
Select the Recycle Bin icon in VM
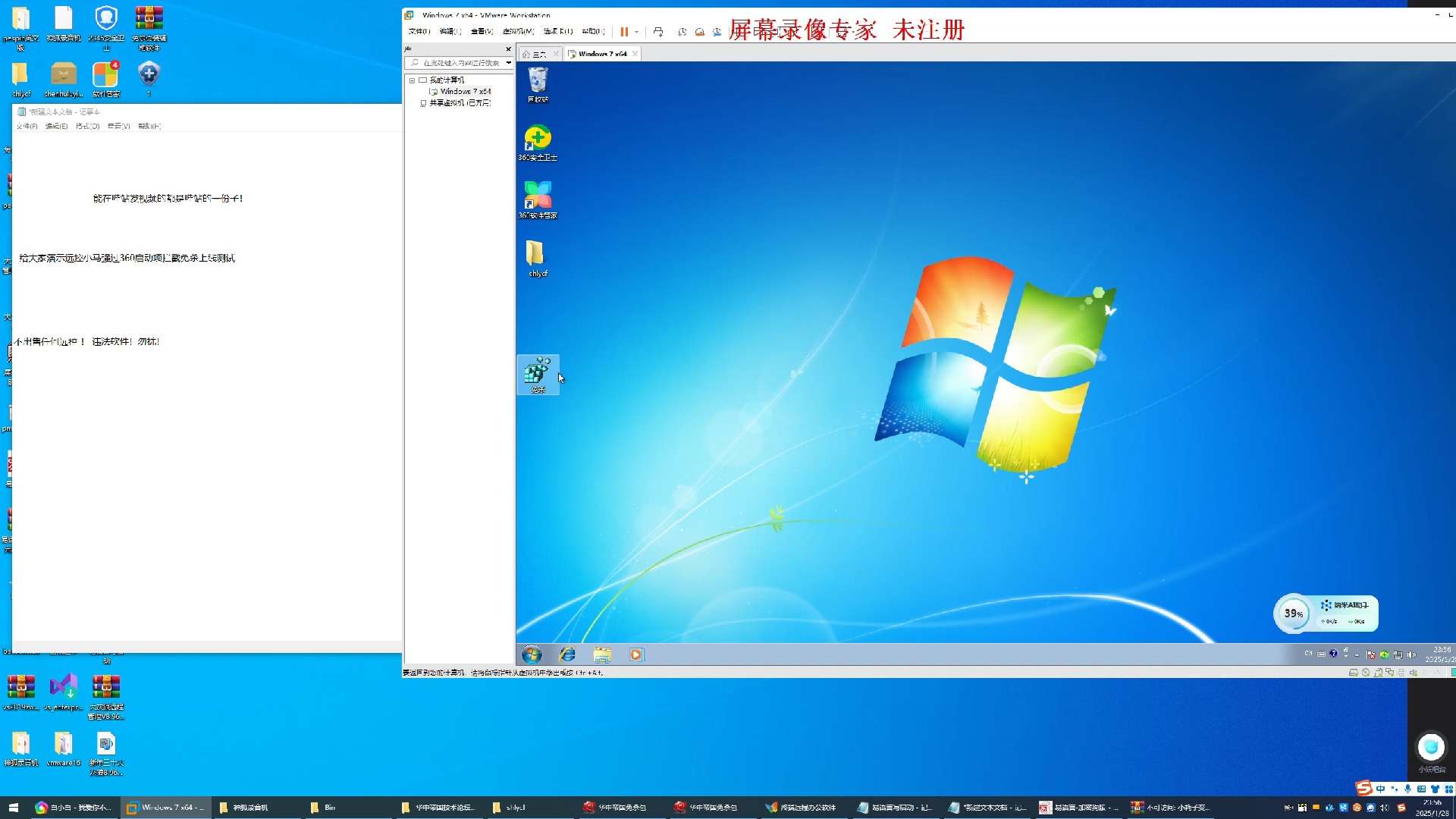point(538,85)
